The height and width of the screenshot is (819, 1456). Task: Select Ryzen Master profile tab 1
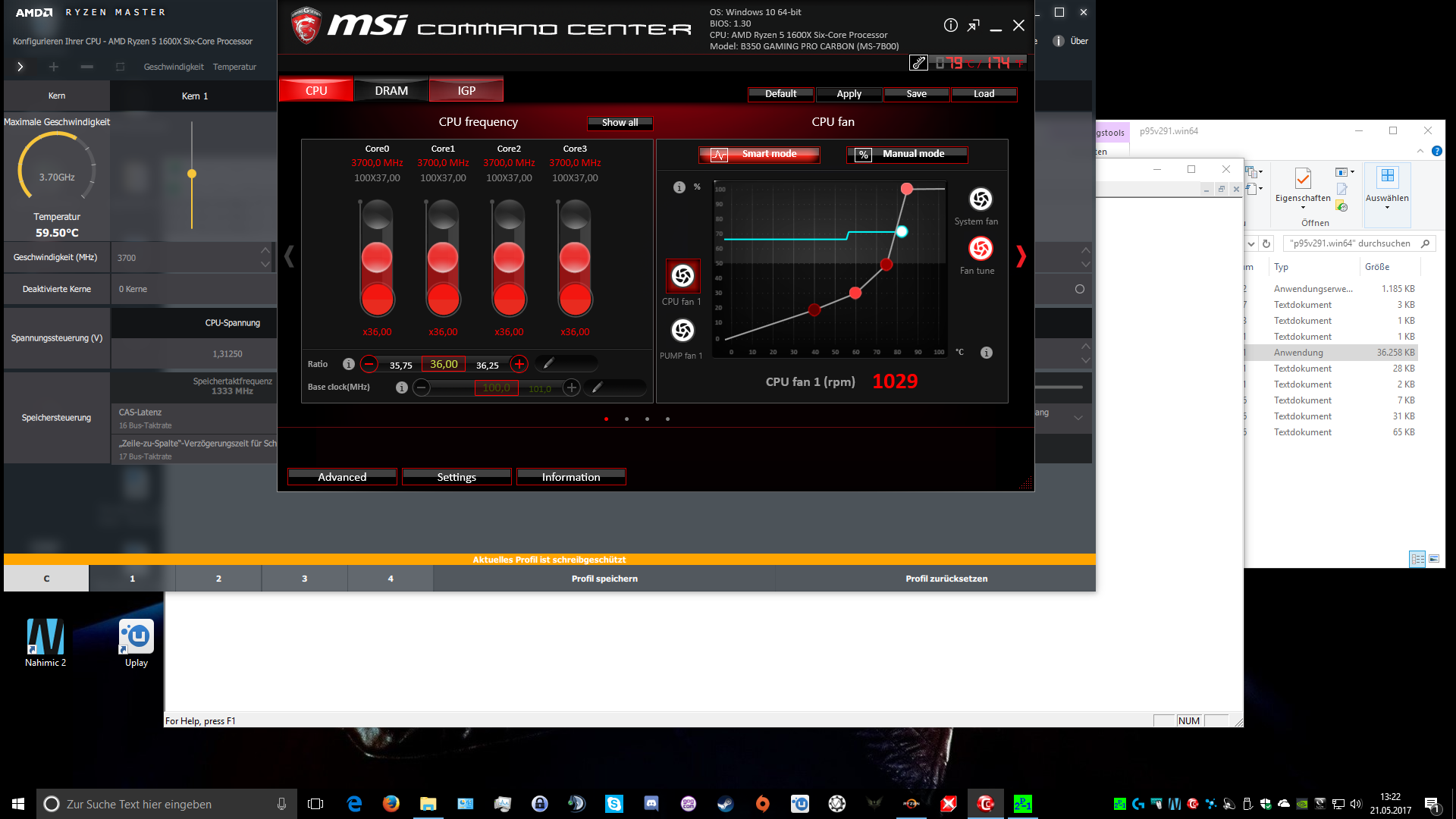(x=132, y=579)
